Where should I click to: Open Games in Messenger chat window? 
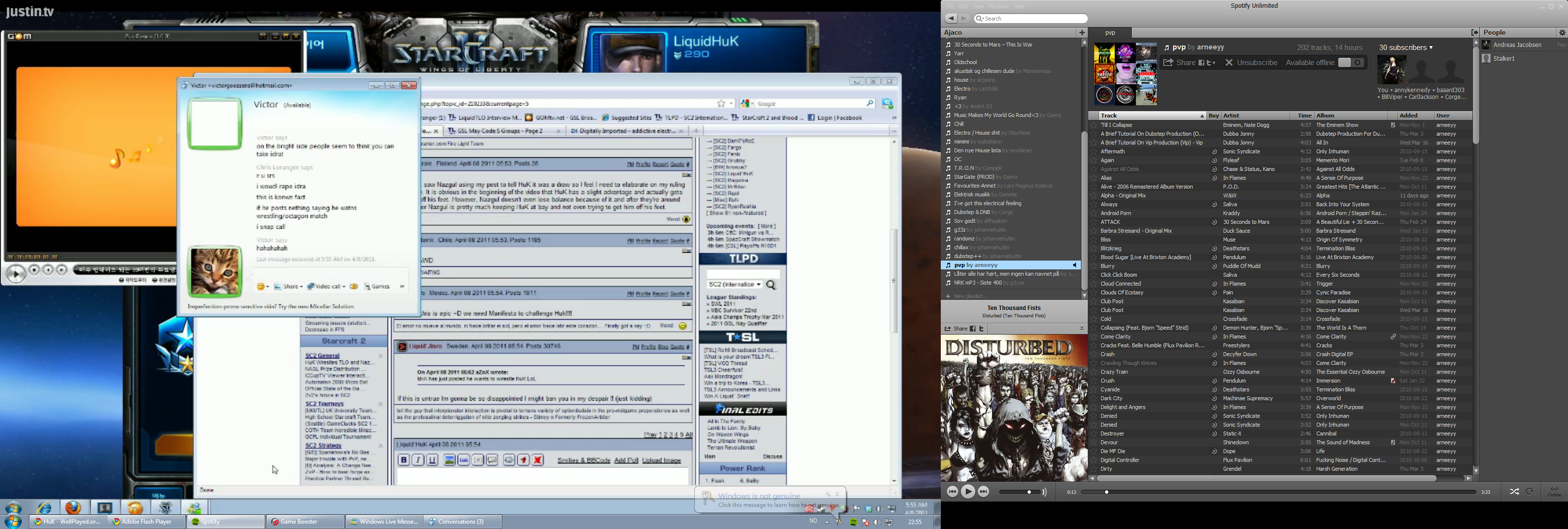(377, 286)
